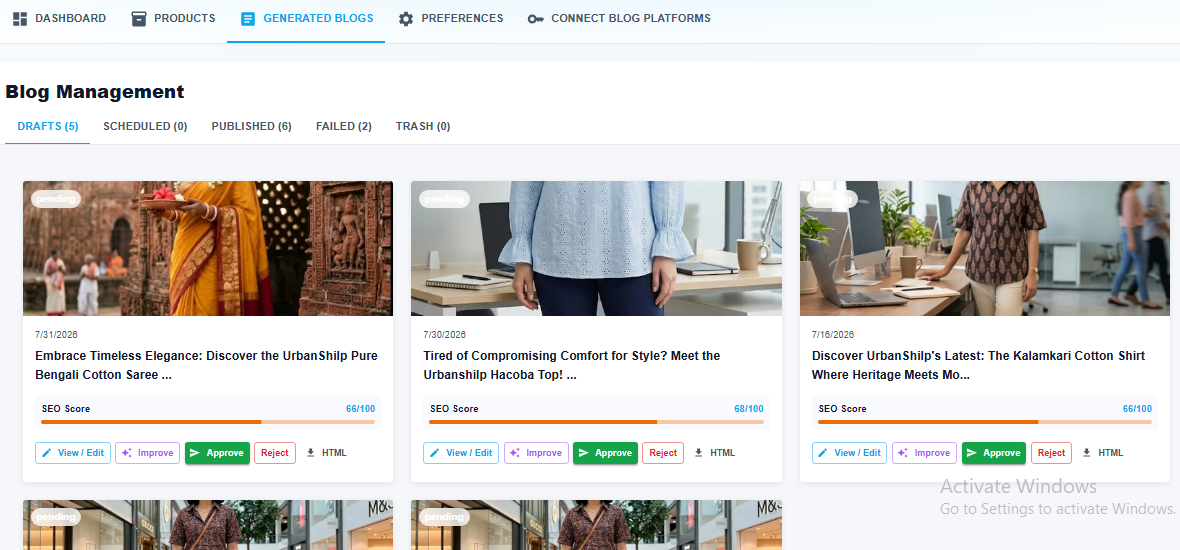Image resolution: width=1180 pixels, height=550 pixels.
Task: Click pencil icon on Kalamkari Shirt card
Action: click(x=823, y=453)
